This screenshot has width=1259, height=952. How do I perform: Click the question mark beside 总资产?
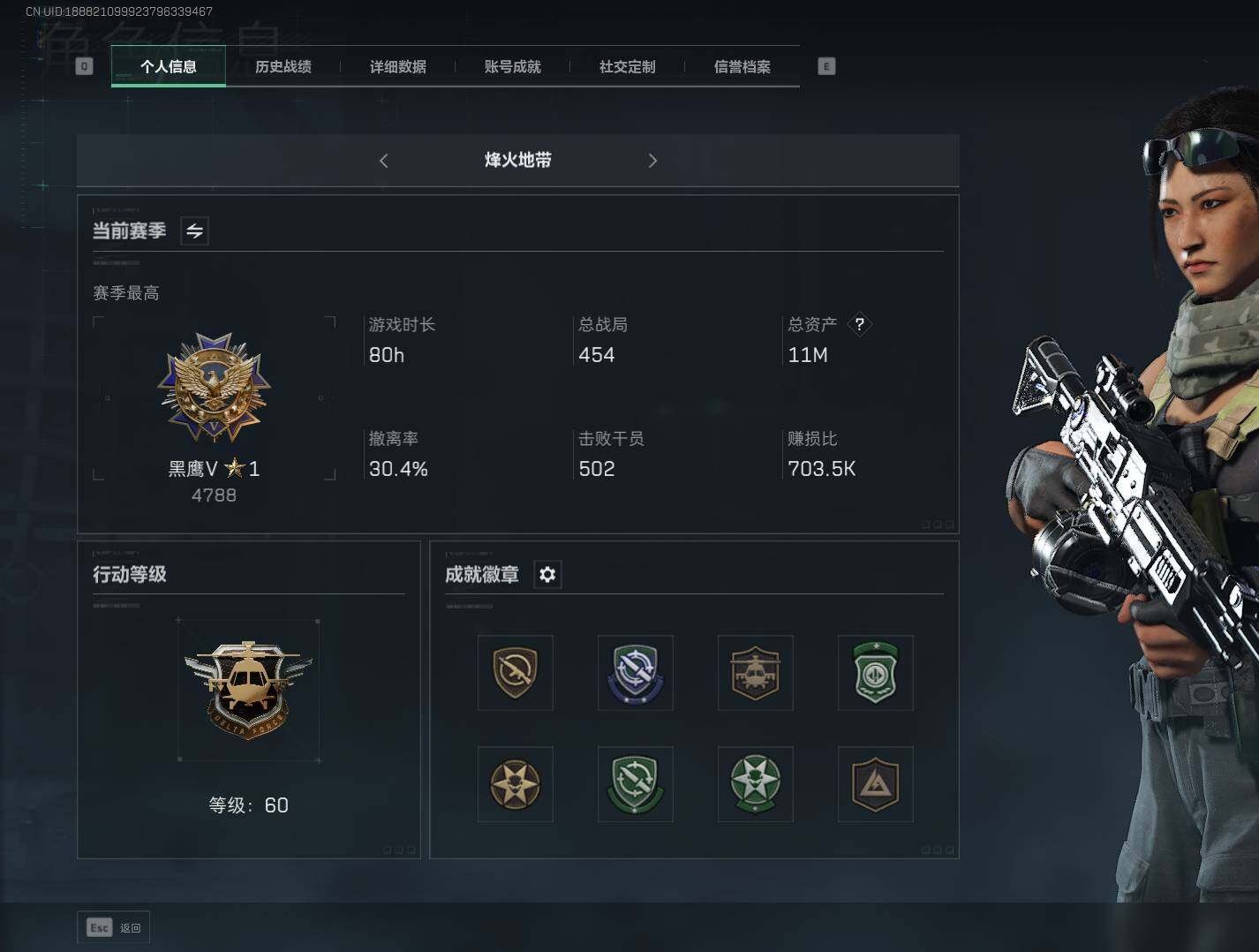(860, 324)
